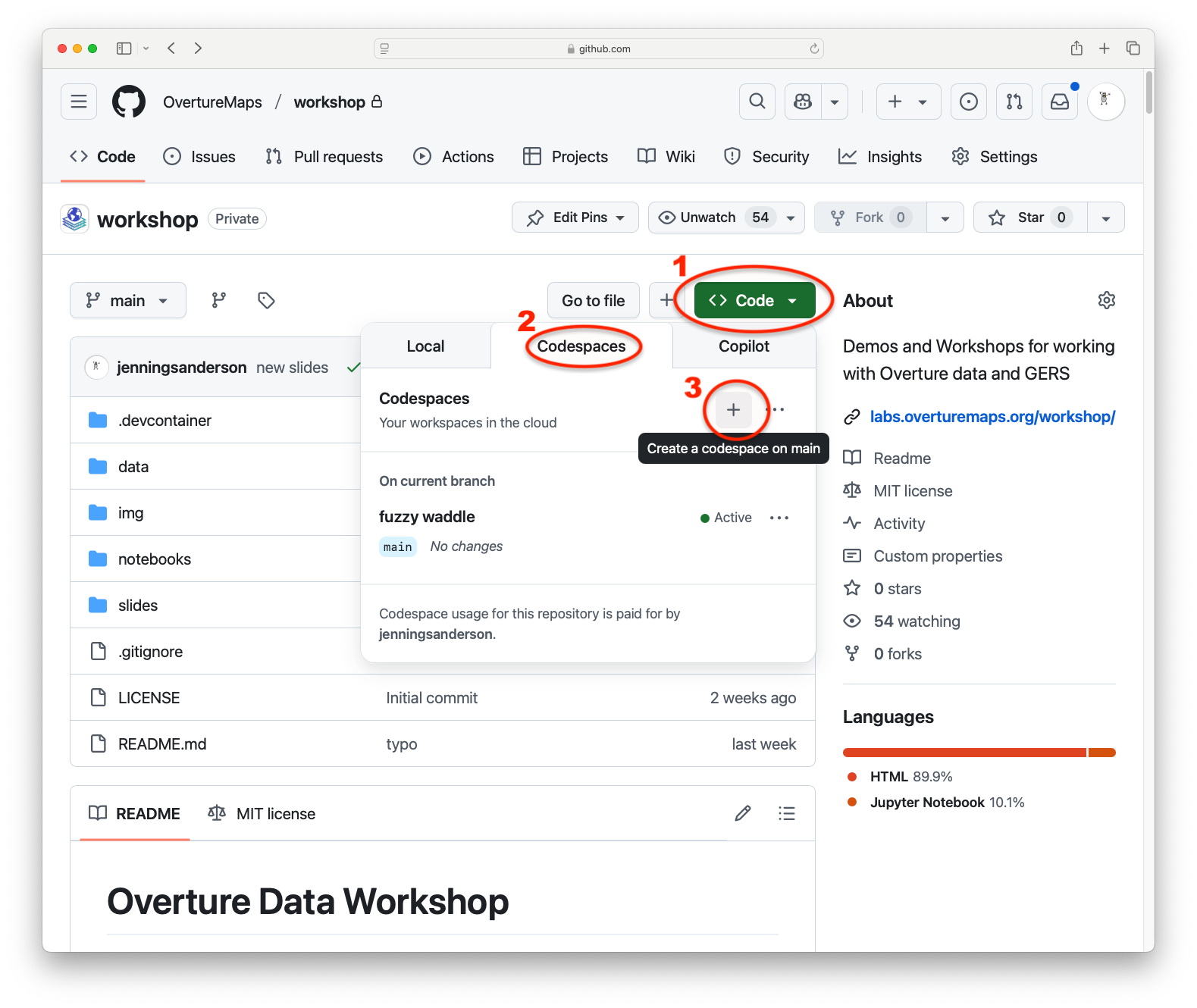This screenshot has width=1197, height=1008.
Task: Show Safari tab overview icon
Action: (x=1133, y=49)
